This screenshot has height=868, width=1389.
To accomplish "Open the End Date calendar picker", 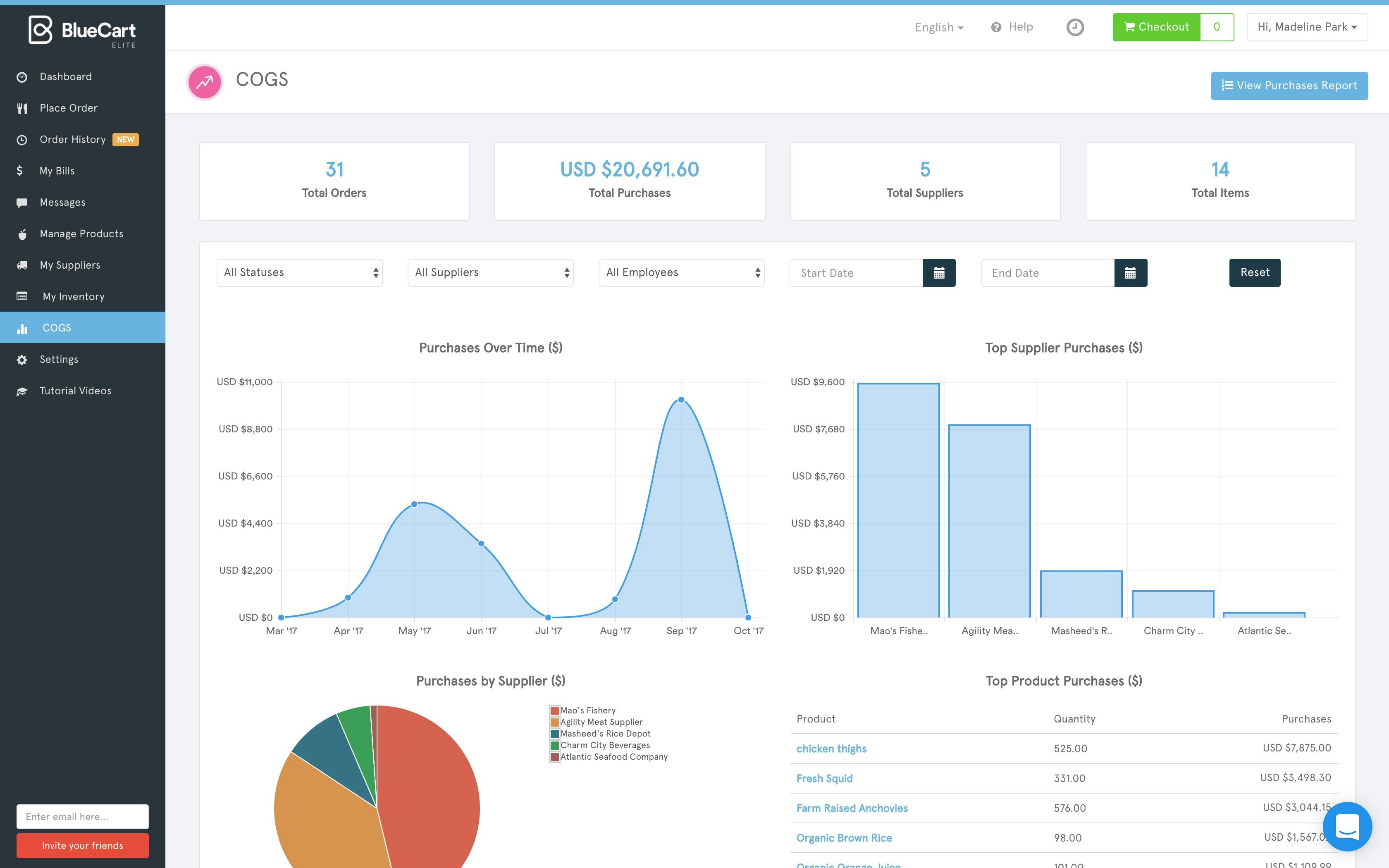I will (1129, 273).
